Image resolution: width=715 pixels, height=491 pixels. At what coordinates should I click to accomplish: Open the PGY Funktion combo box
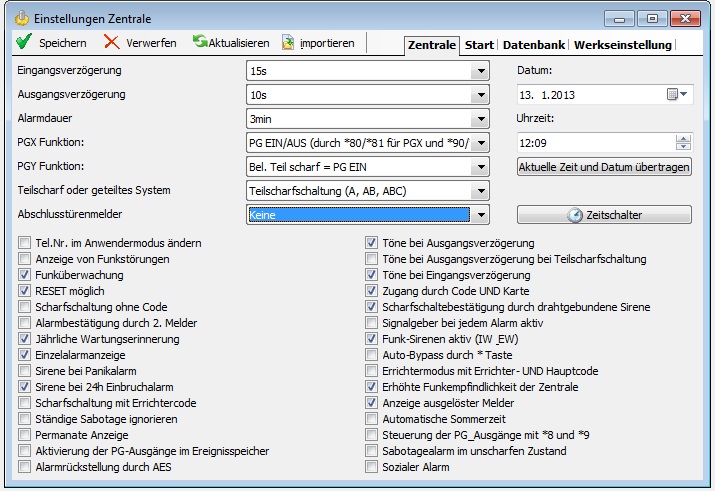tap(481, 167)
